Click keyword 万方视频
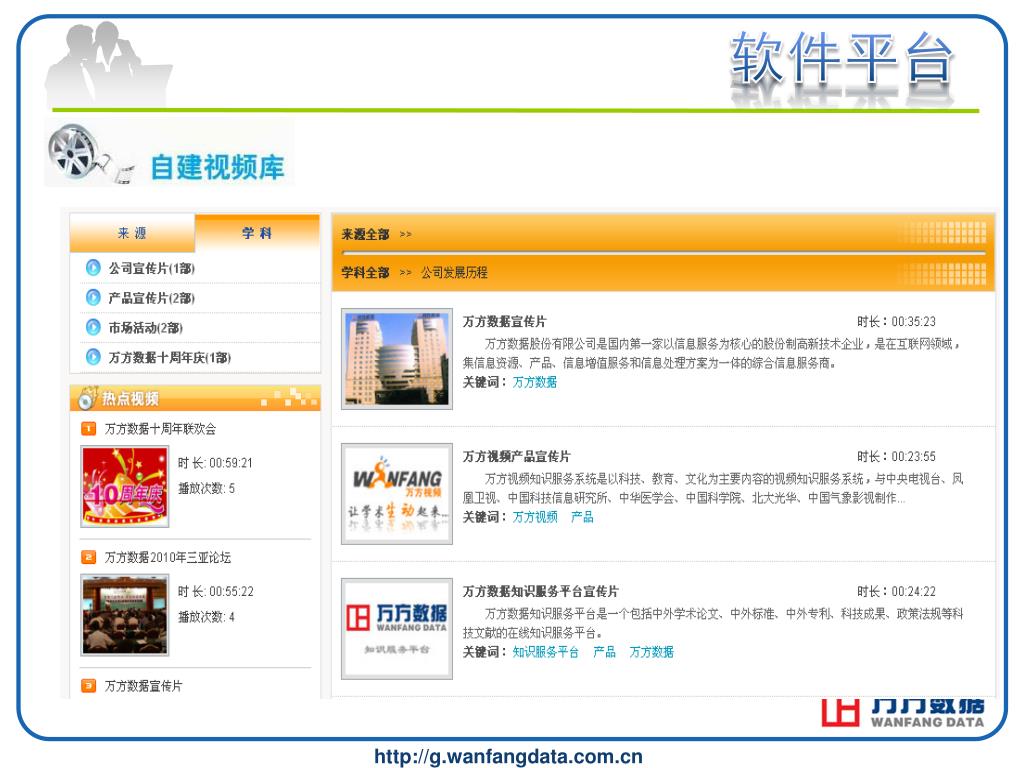The width and height of the screenshot is (1024, 768). (x=535, y=517)
